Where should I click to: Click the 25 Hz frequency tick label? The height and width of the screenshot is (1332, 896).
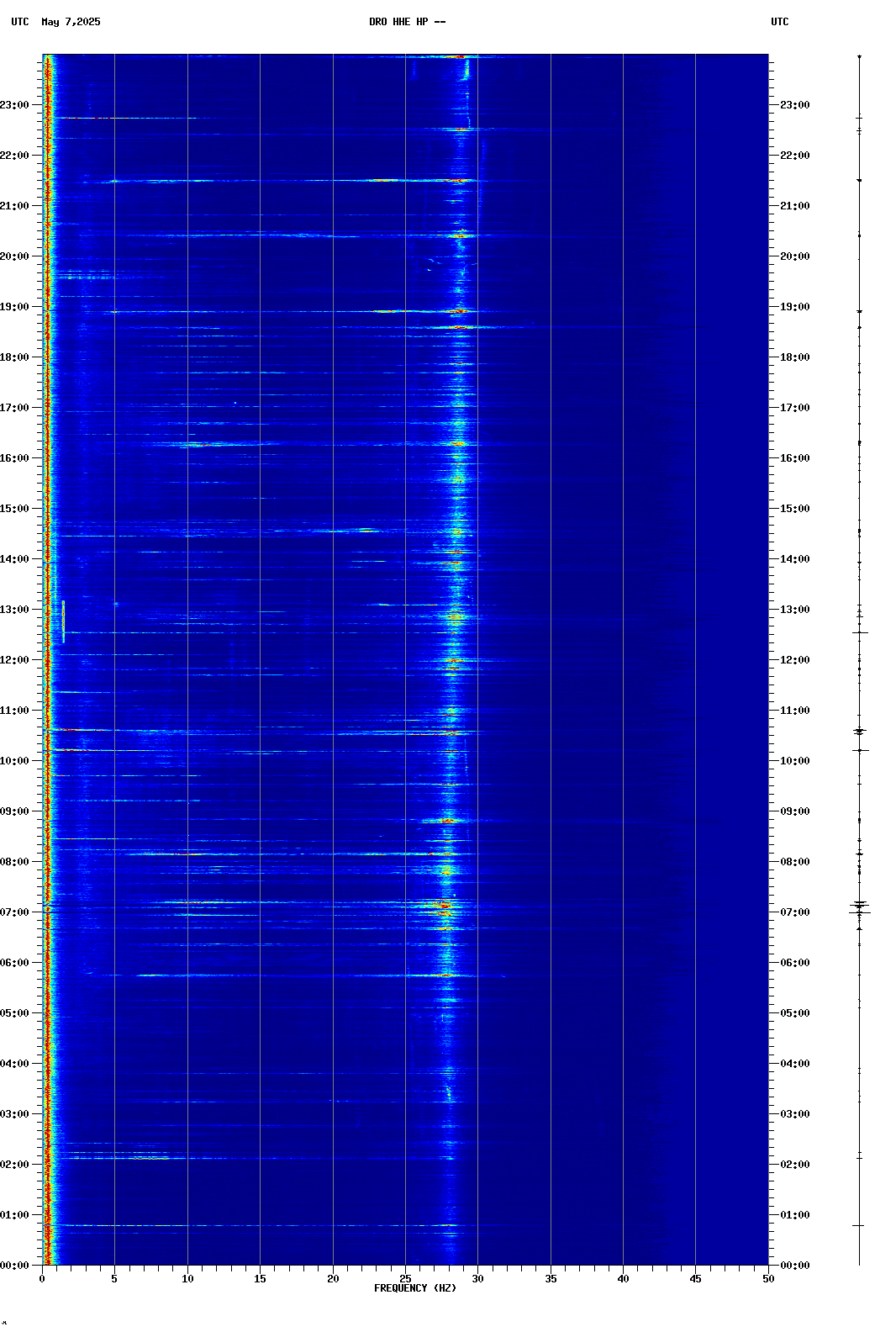tap(405, 1279)
